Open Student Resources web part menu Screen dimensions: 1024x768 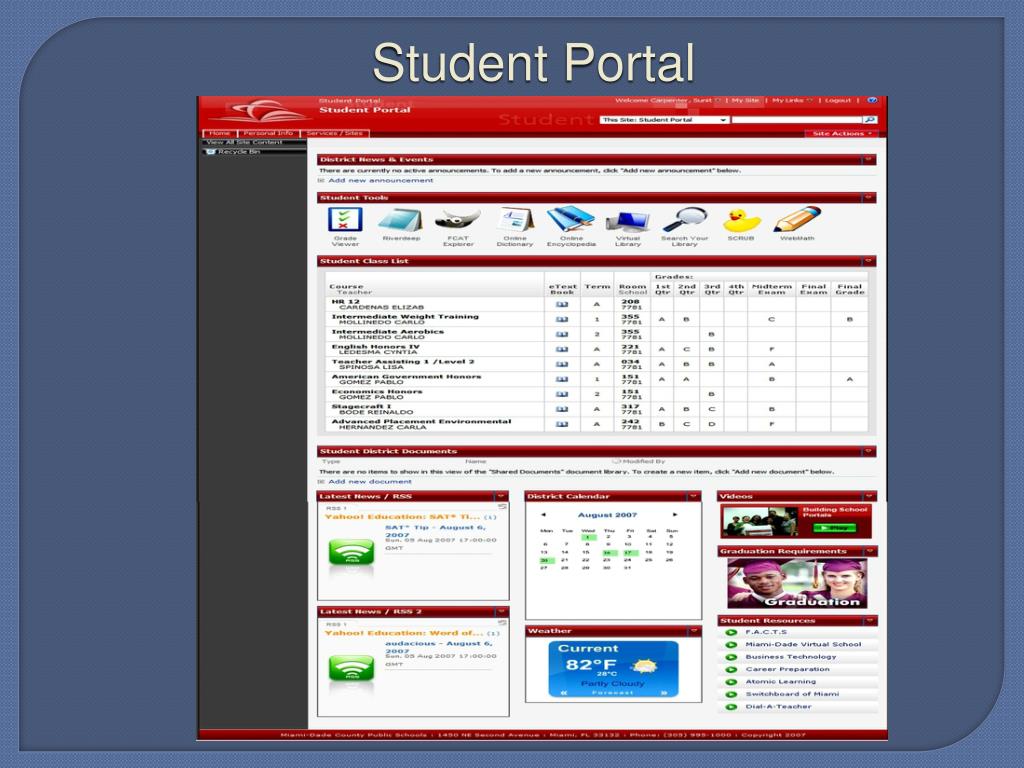click(x=870, y=620)
